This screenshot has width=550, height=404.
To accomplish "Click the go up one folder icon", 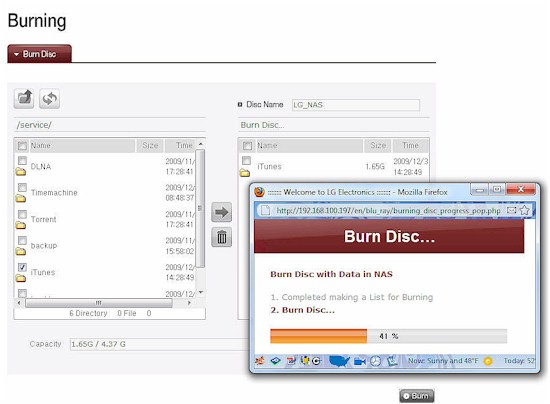I will click(x=24, y=98).
